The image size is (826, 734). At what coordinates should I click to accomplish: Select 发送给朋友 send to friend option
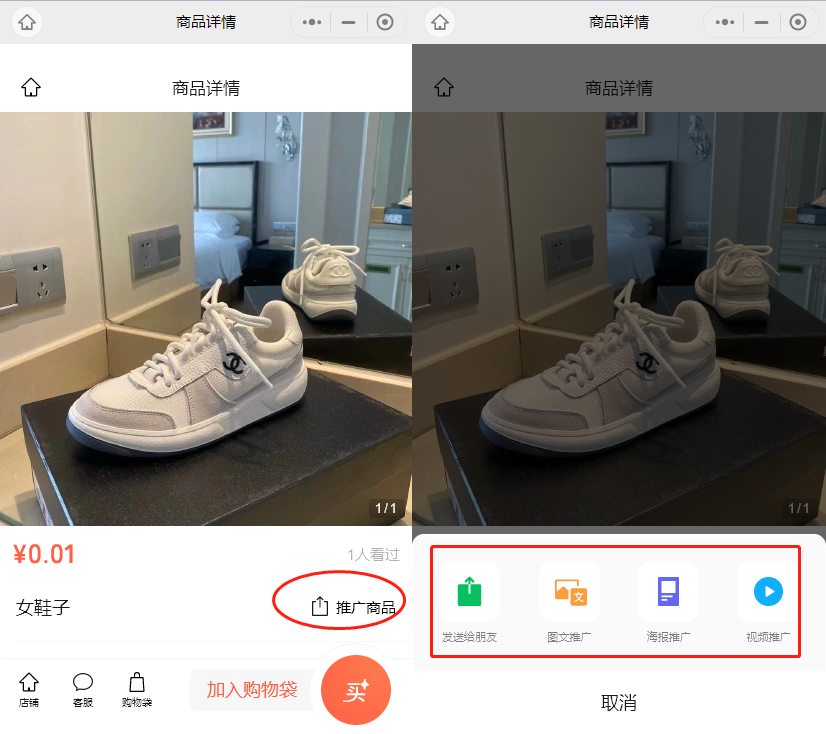(x=469, y=603)
